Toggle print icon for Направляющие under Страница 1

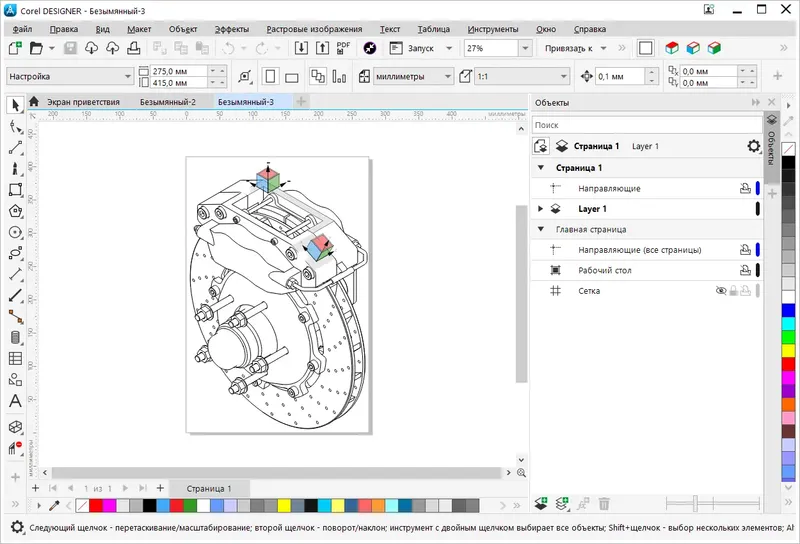744,188
